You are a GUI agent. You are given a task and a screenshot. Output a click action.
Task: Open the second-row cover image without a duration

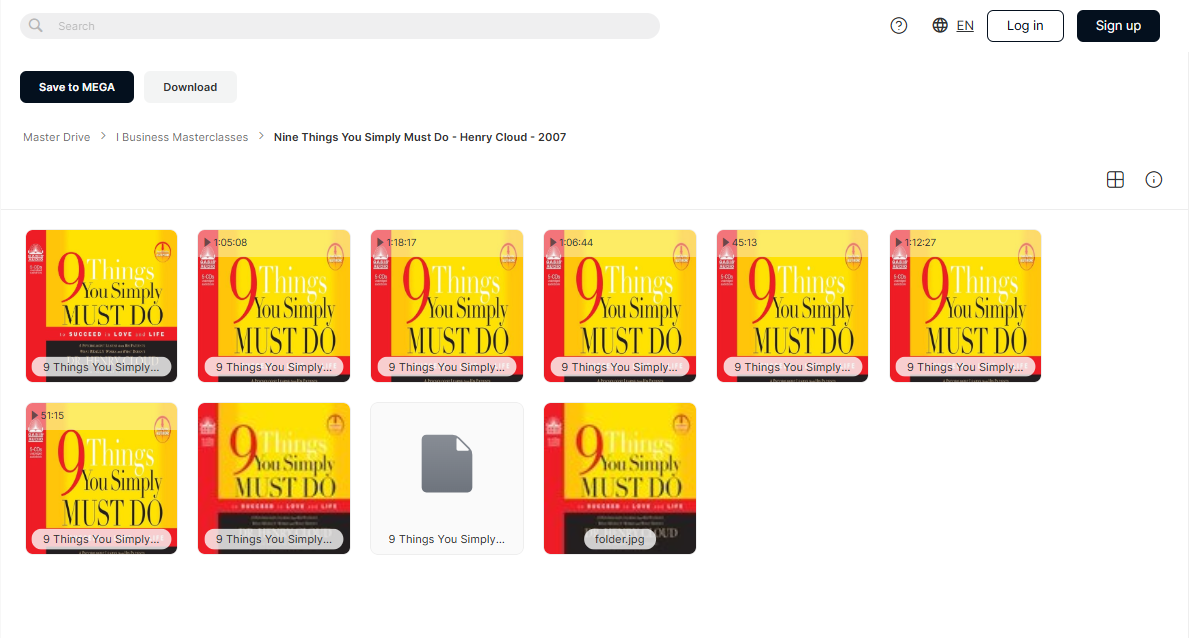[x=274, y=478]
